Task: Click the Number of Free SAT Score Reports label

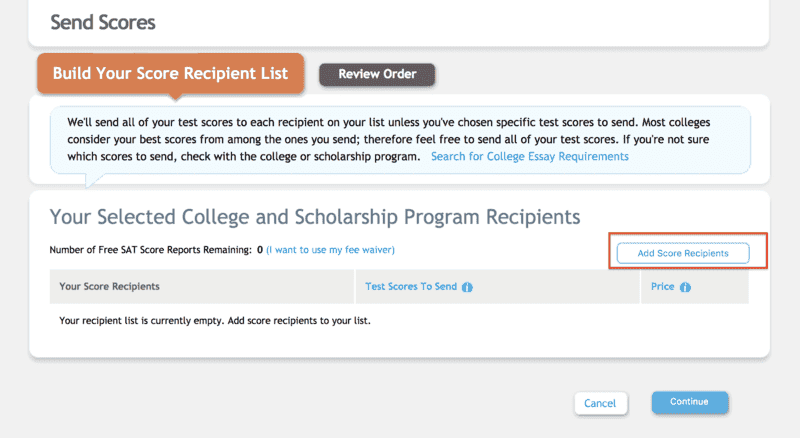Action: tap(150, 250)
